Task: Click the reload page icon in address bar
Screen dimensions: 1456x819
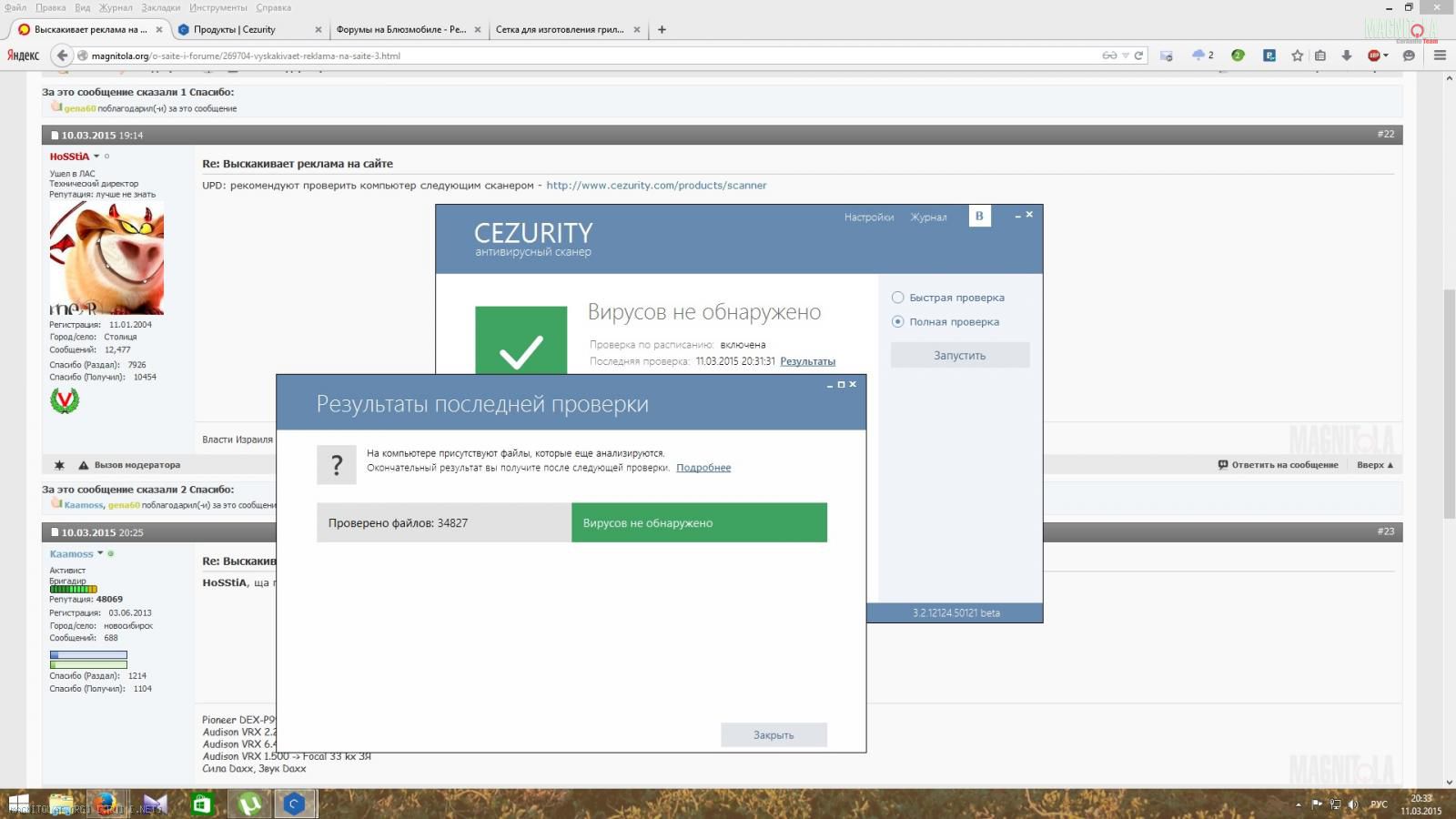Action: 1138,56
